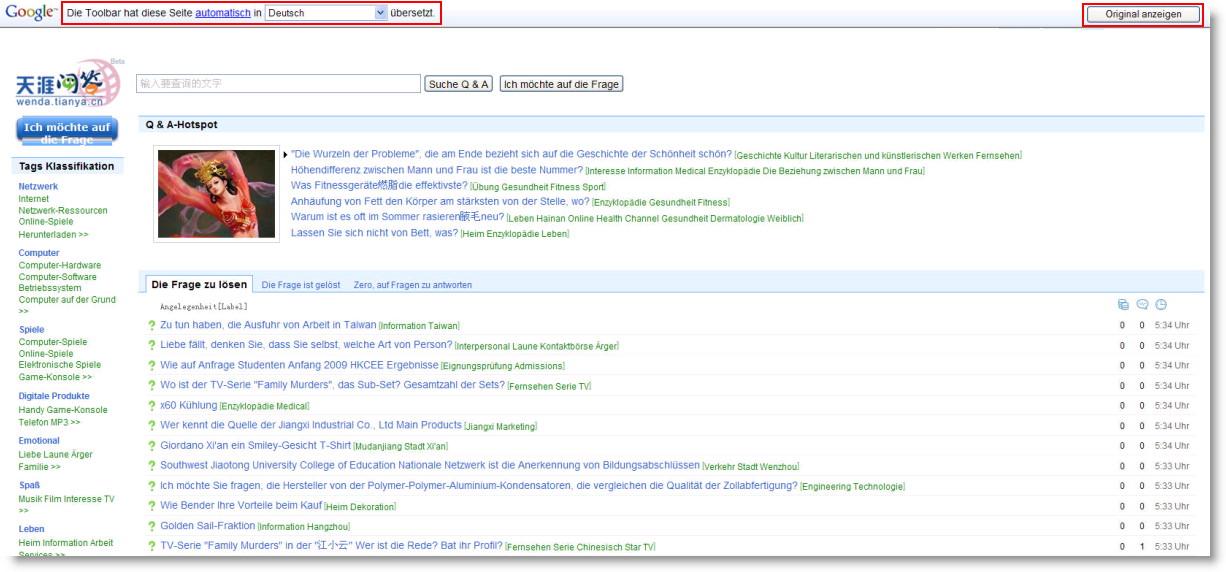Open hotspot Höhendifferenz zwischen Mann und Frau question

pos(437,170)
